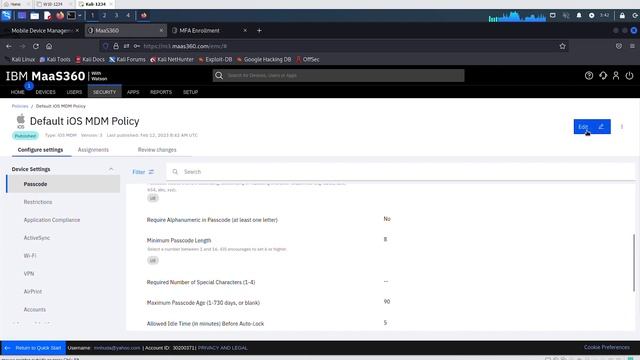Switch to workspace 4
Image resolution: width=640 pixels, height=360 pixels.
(x=128, y=16)
